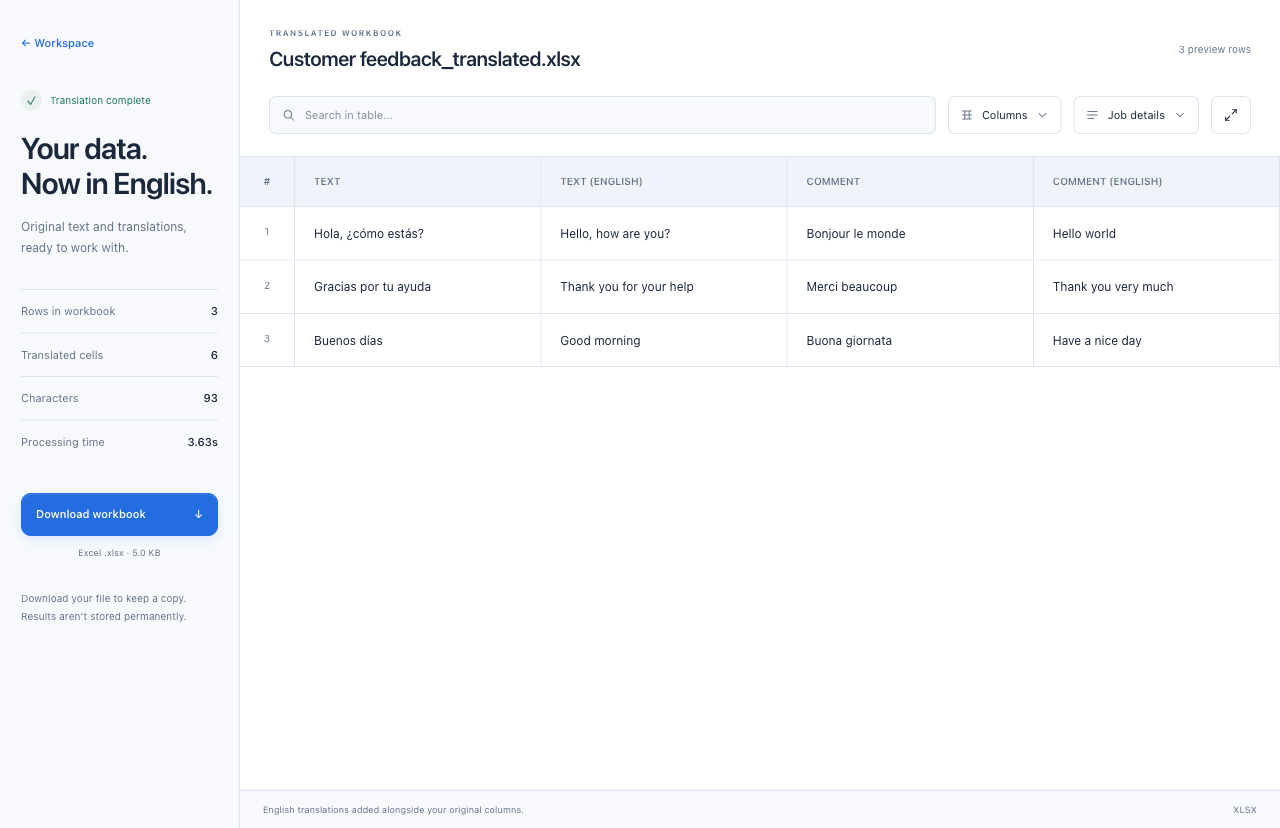The image size is (1280, 828).
Task: Open the Columns dropdown
Action: click(x=1004, y=115)
